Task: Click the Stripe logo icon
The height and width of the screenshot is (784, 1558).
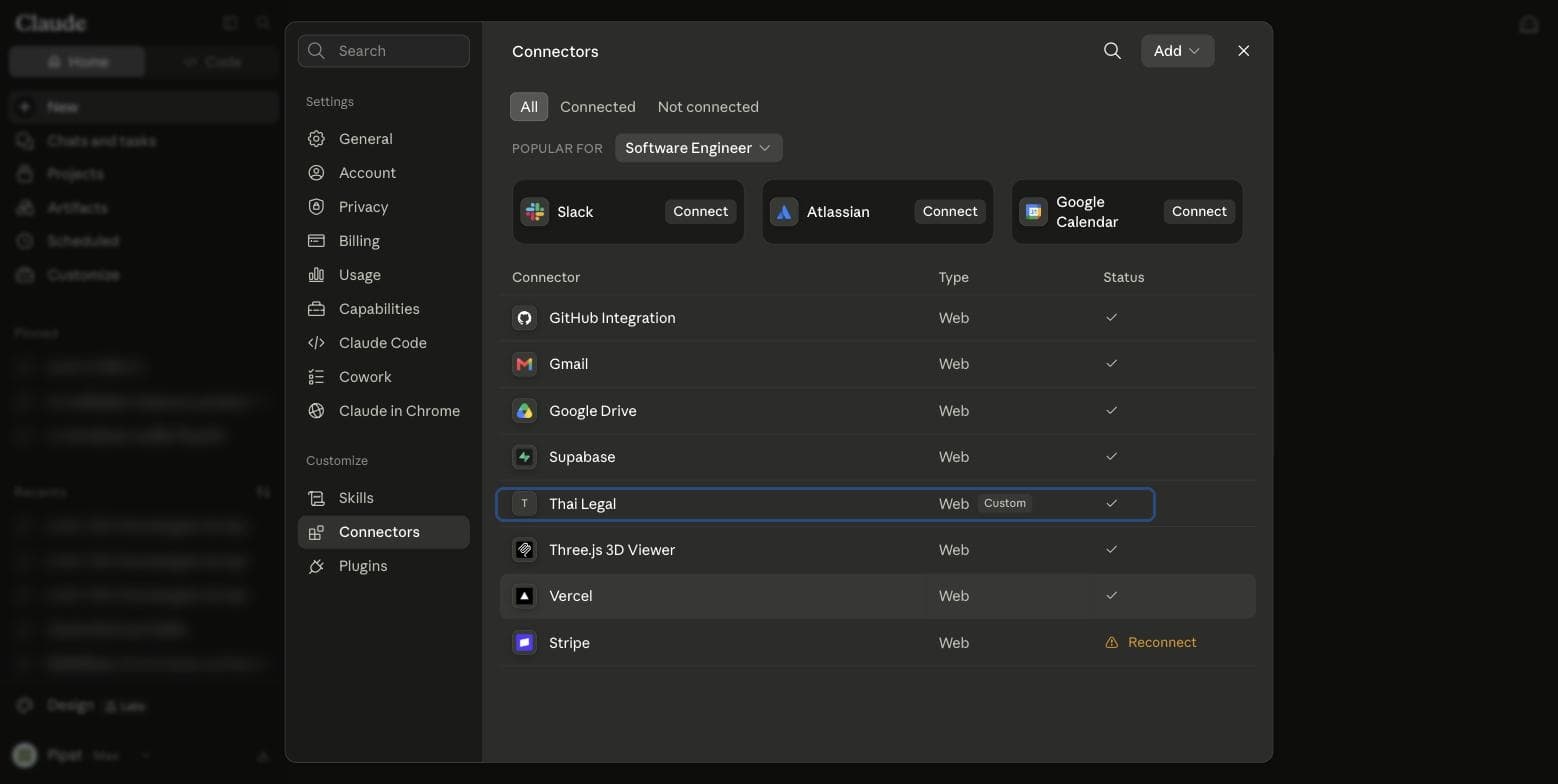Action: click(524, 643)
